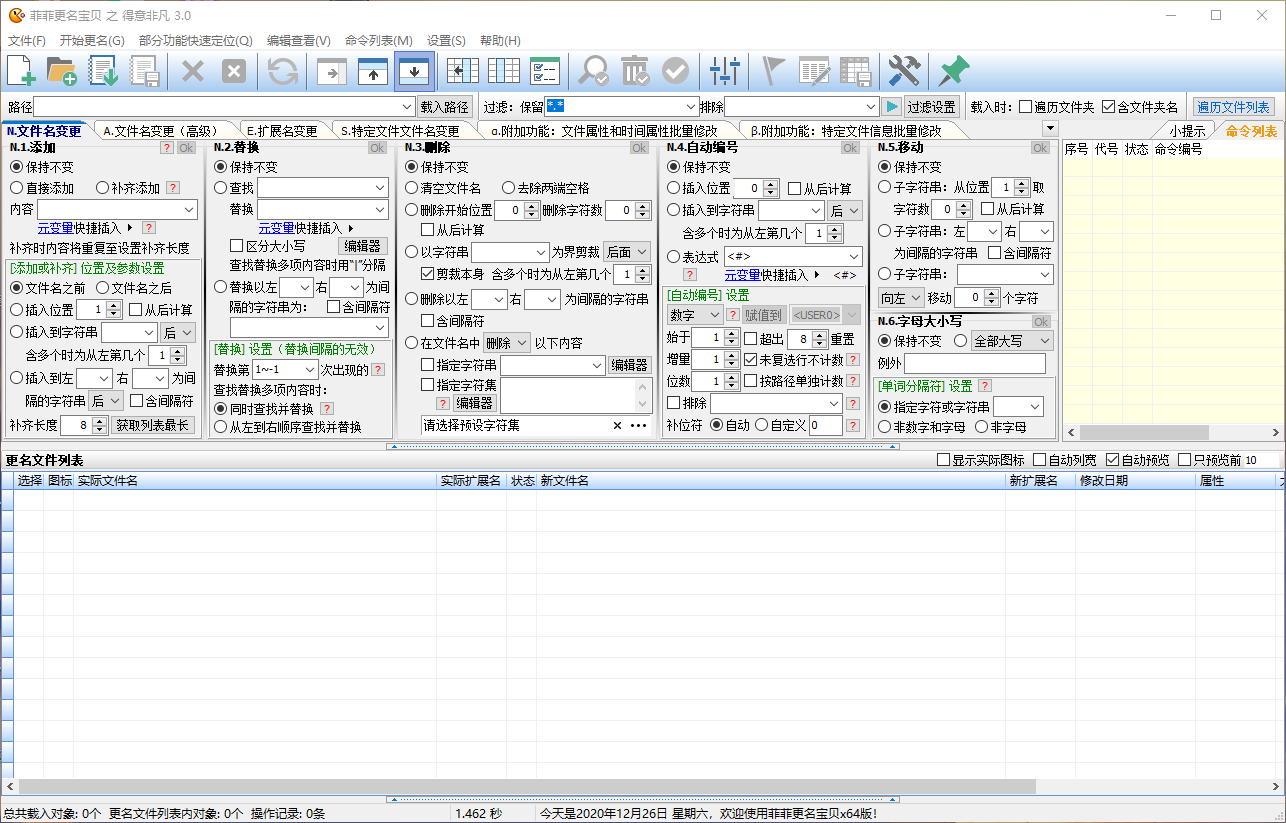Click the list edit pencil icon

tap(815, 71)
